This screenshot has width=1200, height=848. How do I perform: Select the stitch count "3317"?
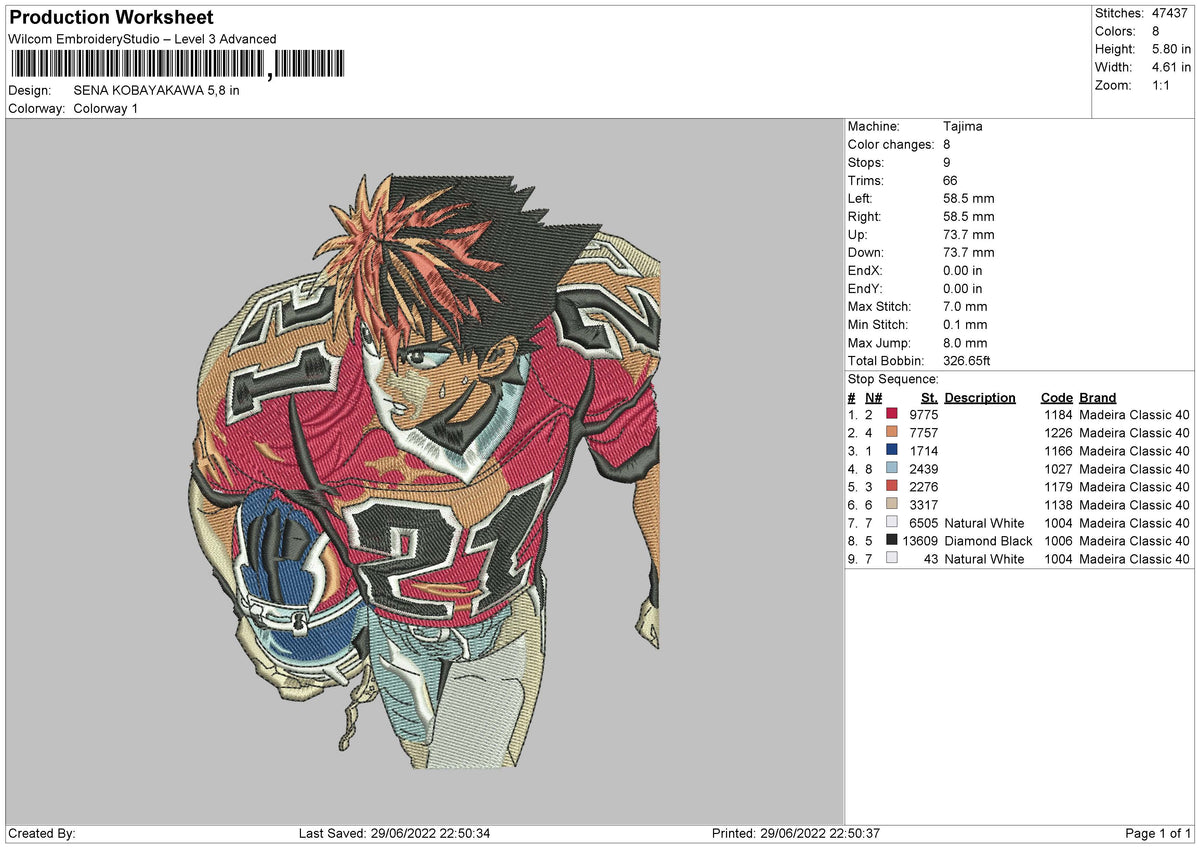tap(923, 505)
